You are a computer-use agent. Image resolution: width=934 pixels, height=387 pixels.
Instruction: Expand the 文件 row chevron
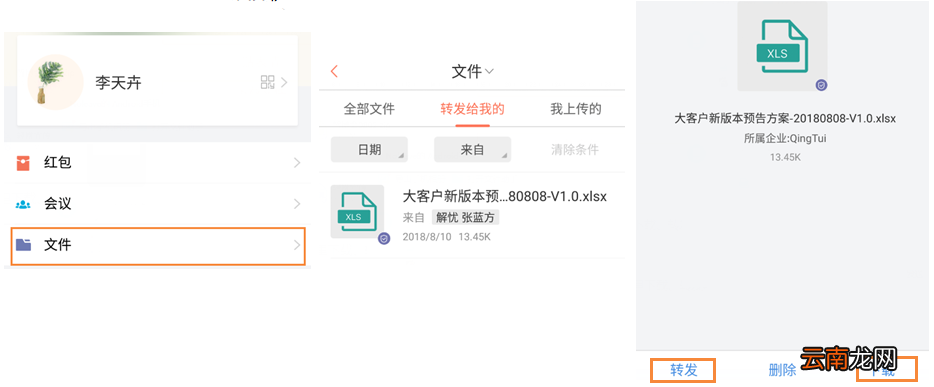click(x=297, y=244)
